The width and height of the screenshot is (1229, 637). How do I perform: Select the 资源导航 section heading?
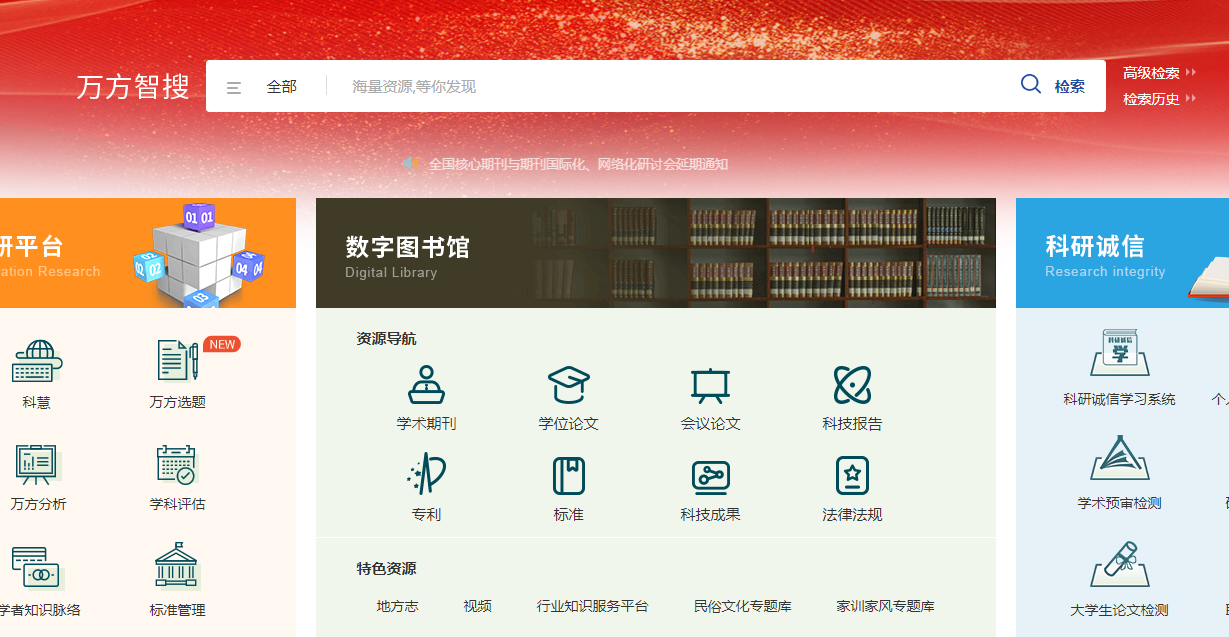pos(386,339)
